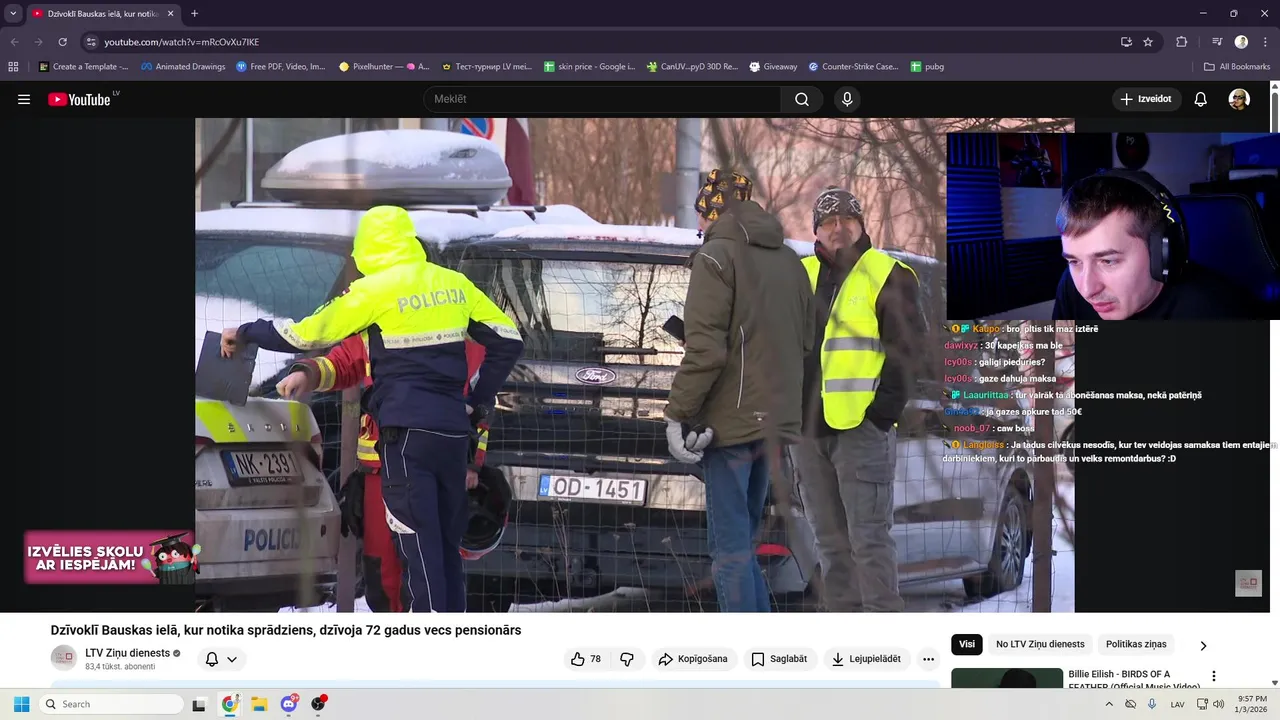This screenshot has height=720, width=1280.
Task: Open more actions three-dot menu under video
Action: coord(928,659)
